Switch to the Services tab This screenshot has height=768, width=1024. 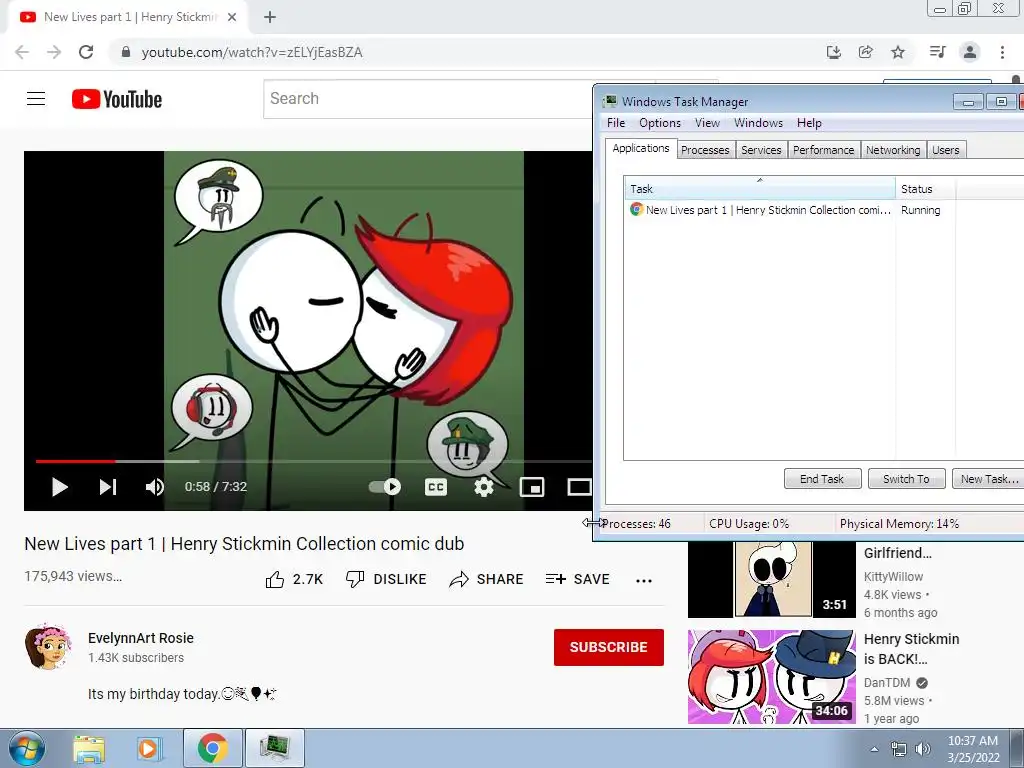click(x=761, y=150)
